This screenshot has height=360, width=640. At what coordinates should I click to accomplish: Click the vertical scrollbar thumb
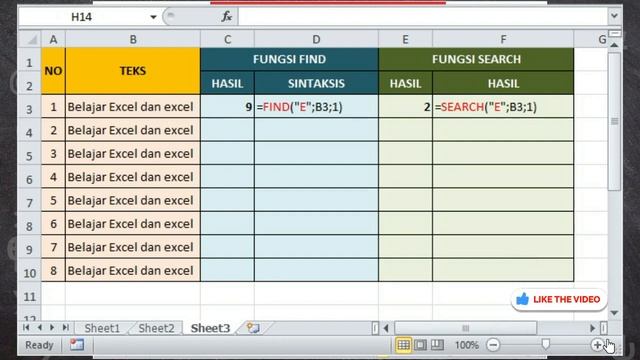(x=614, y=121)
